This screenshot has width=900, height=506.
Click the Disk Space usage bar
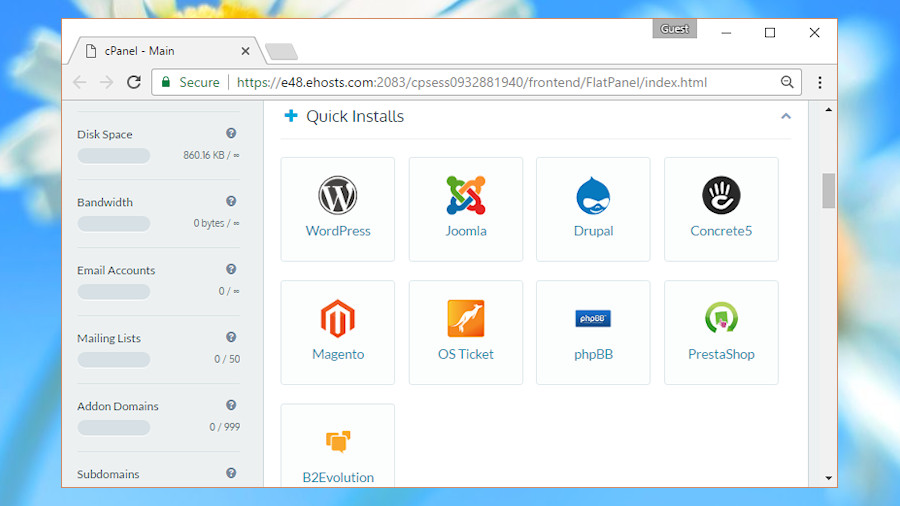(114, 155)
